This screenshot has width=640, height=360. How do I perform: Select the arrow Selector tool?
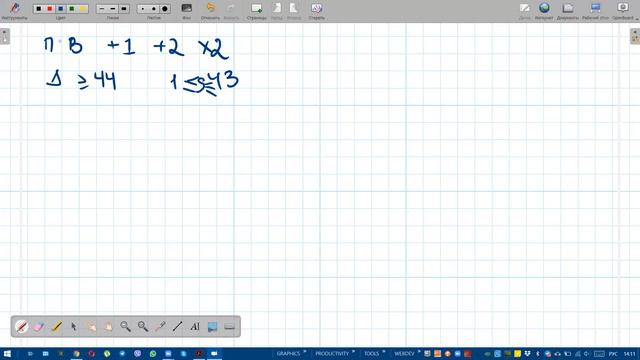tap(73, 327)
